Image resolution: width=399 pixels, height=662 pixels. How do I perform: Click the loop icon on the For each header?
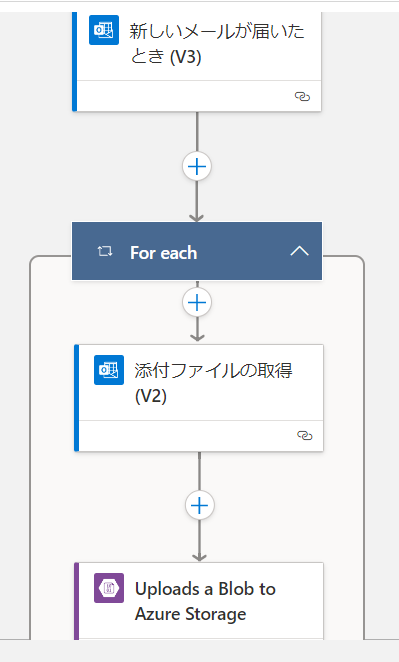(105, 252)
